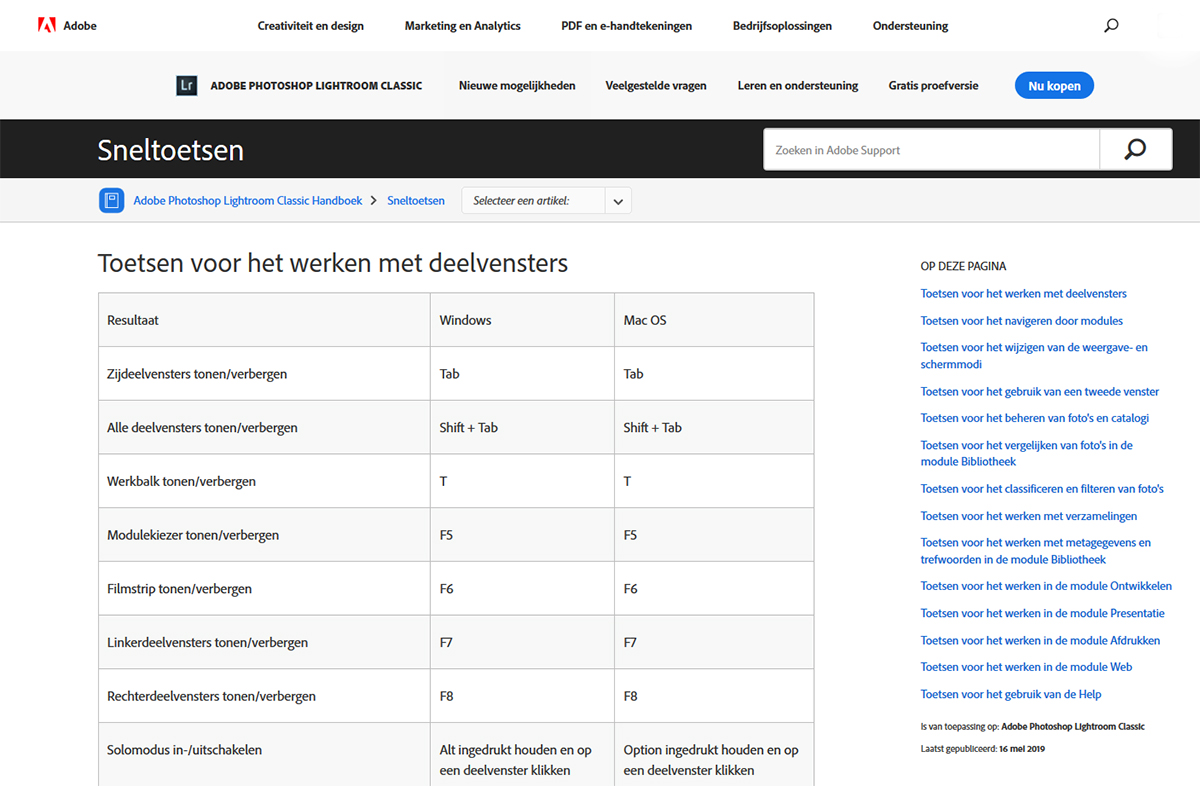Go to Nieuwe mogelijkheden tab
Image resolution: width=1200 pixels, height=786 pixels.
click(x=517, y=86)
